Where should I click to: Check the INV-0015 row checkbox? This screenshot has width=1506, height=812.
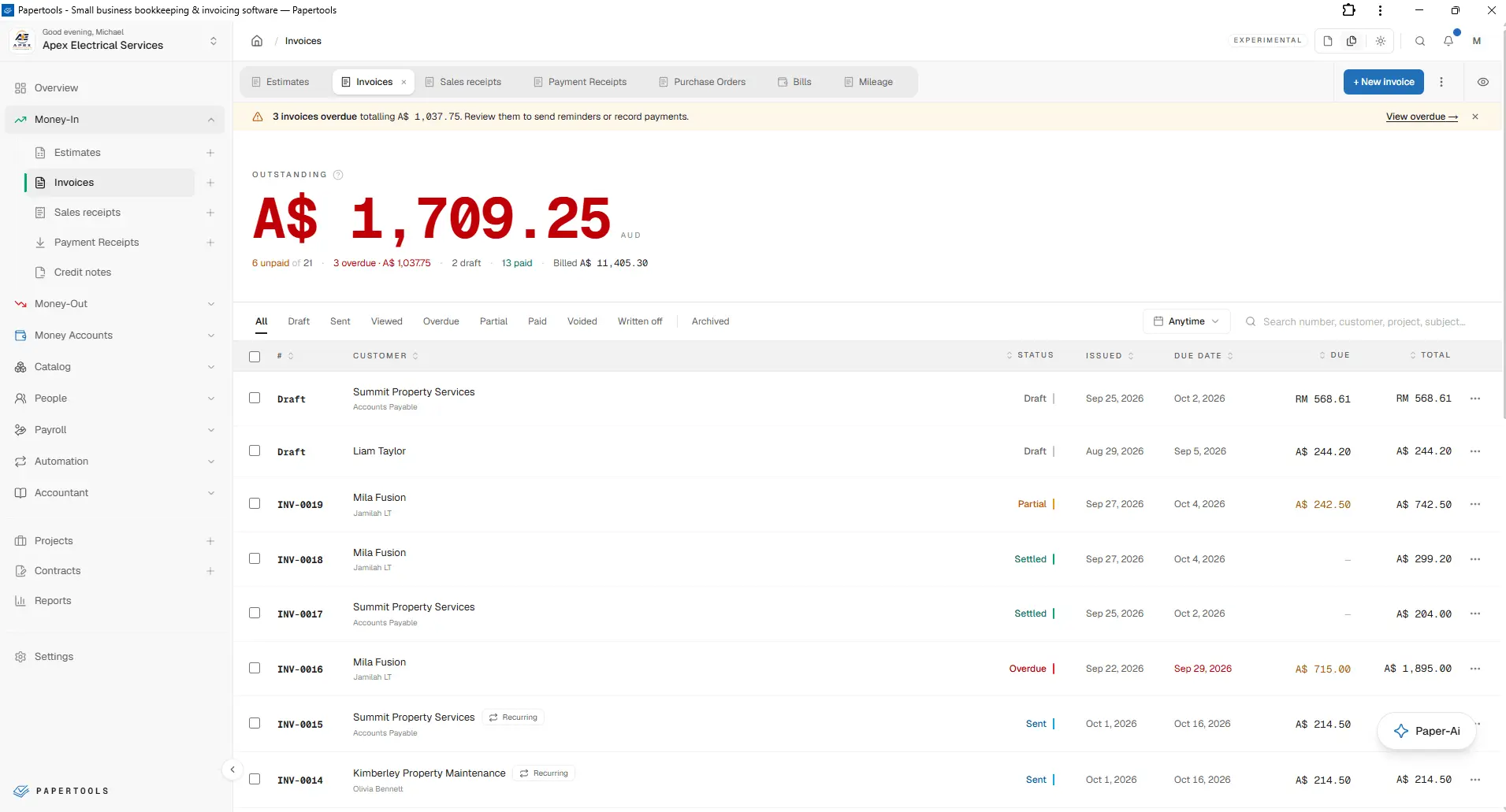pos(255,723)
